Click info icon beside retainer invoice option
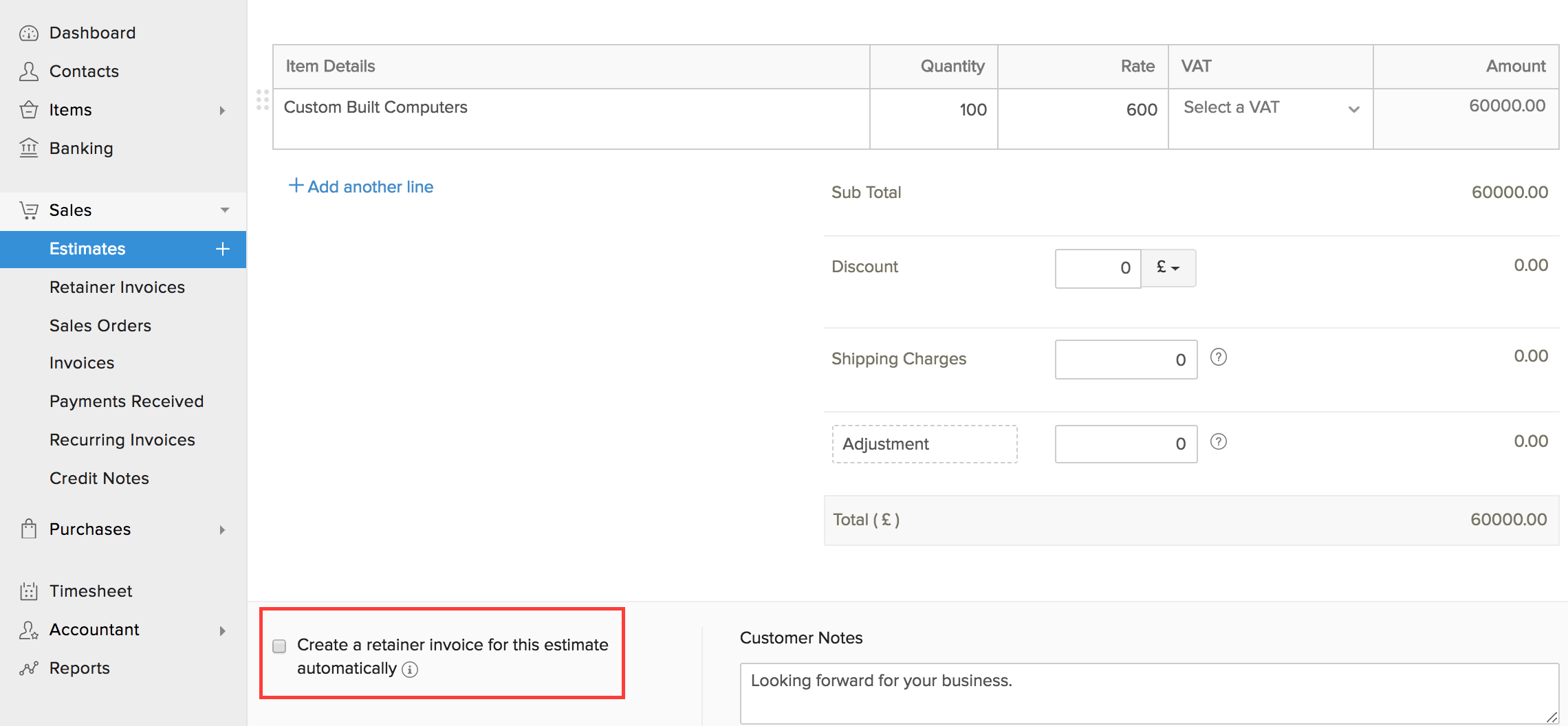This screenshot has width=1568, height=726. coord(410,670)
